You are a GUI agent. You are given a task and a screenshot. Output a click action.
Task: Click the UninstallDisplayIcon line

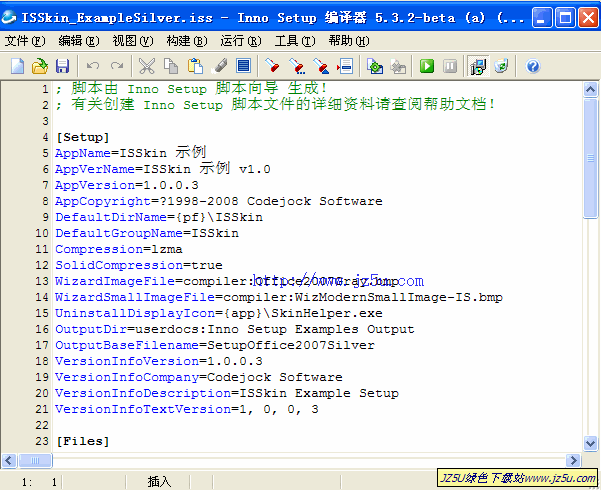[x=219, y=313]
